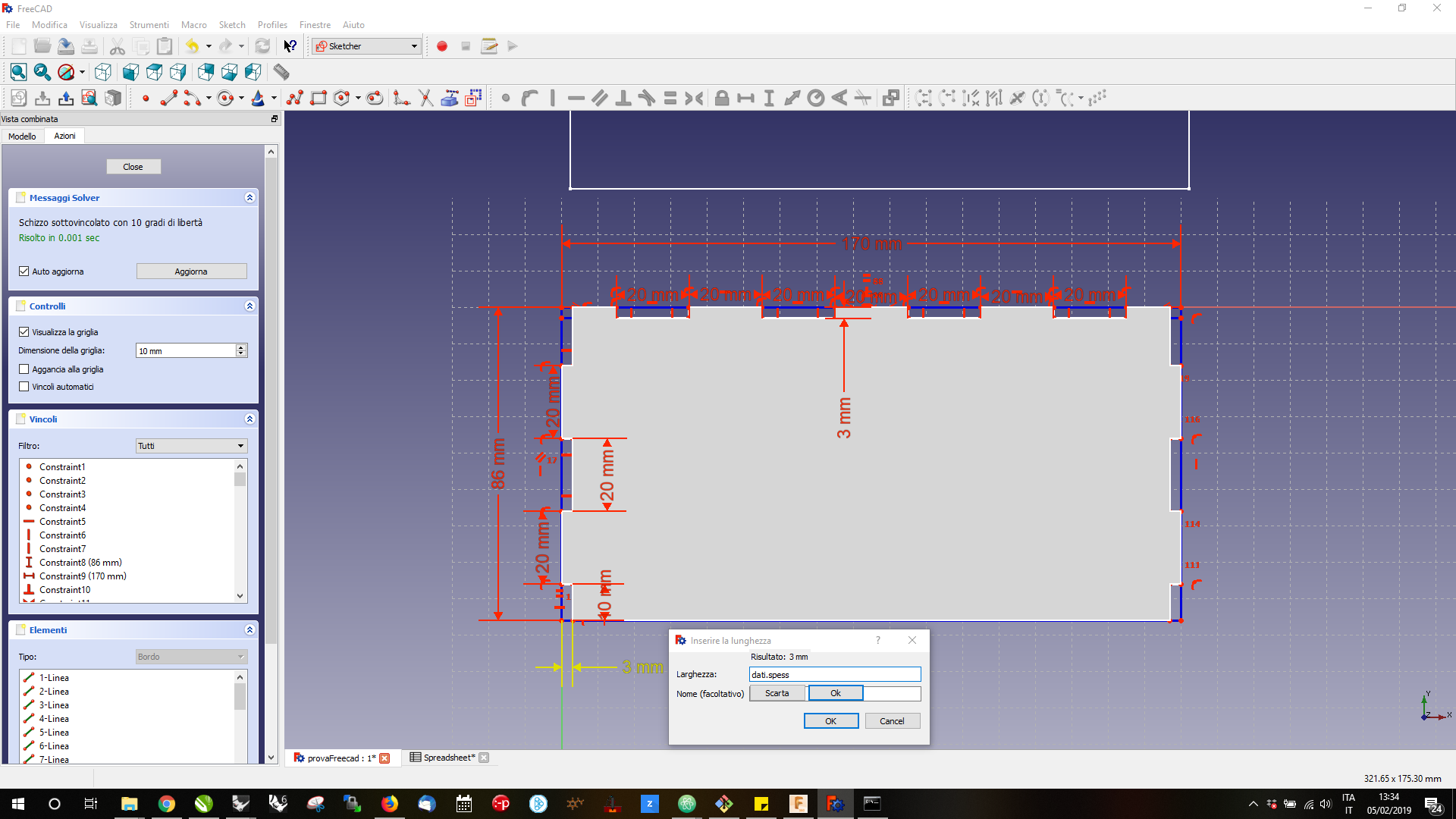This screenshot has height=819, width=1456.
Task: Select the Create polyline tool
Action: click(x=294, y=98)
